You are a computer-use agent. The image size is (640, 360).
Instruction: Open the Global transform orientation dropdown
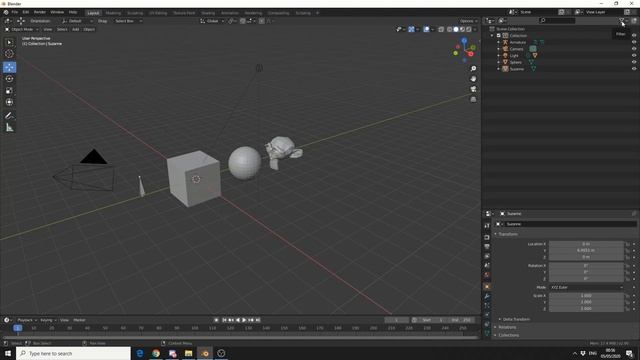tap(212, 21)
